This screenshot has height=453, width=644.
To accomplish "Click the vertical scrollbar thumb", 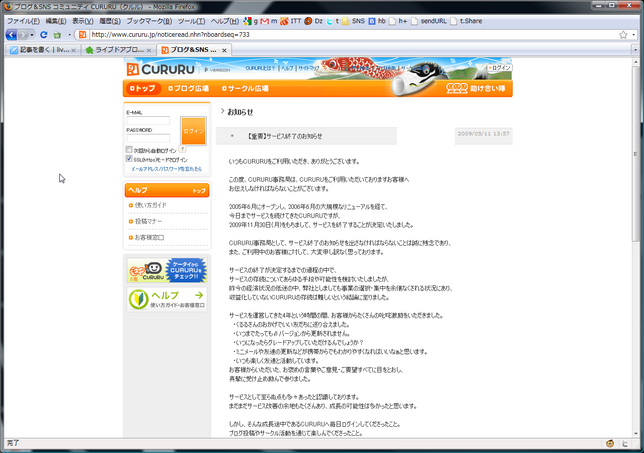I will (635, 154).
